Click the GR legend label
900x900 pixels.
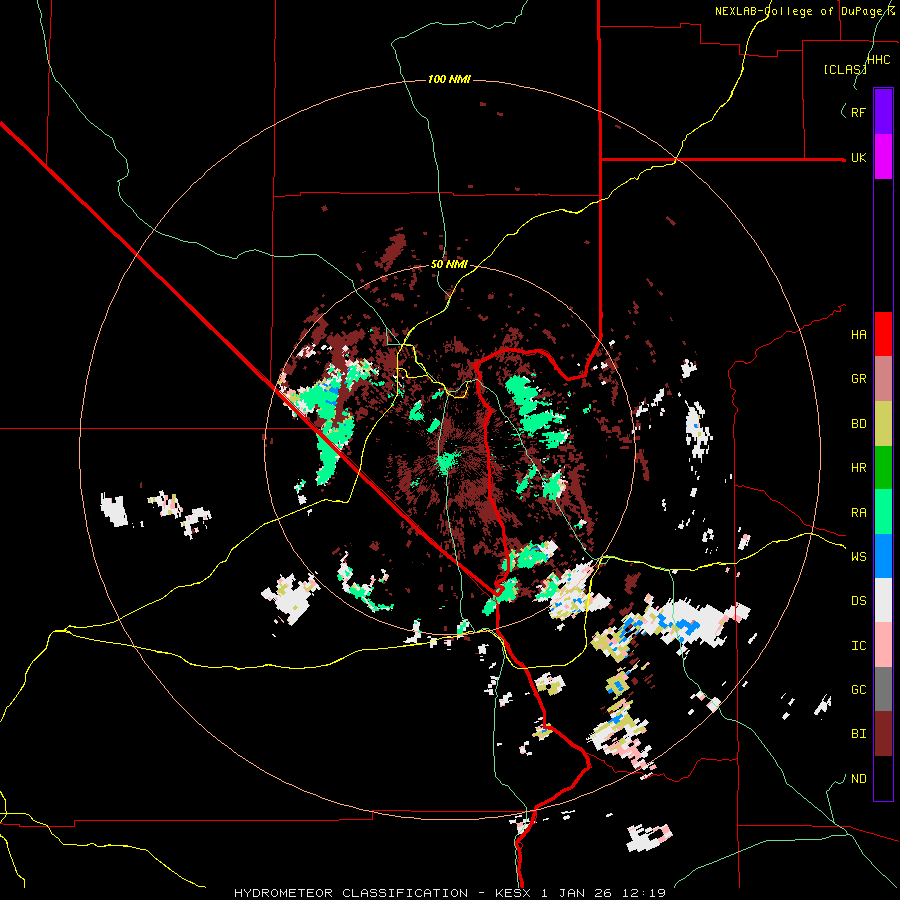point(858,379)
